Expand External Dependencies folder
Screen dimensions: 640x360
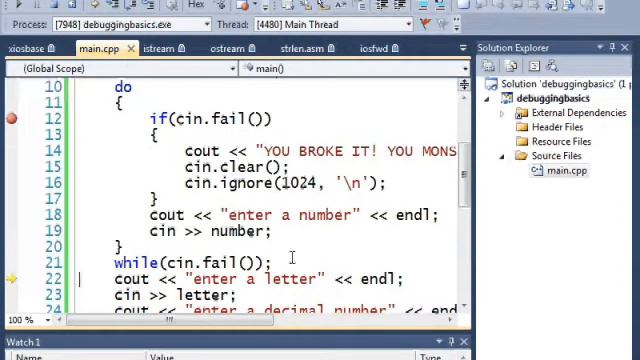(x=502, y=113)
